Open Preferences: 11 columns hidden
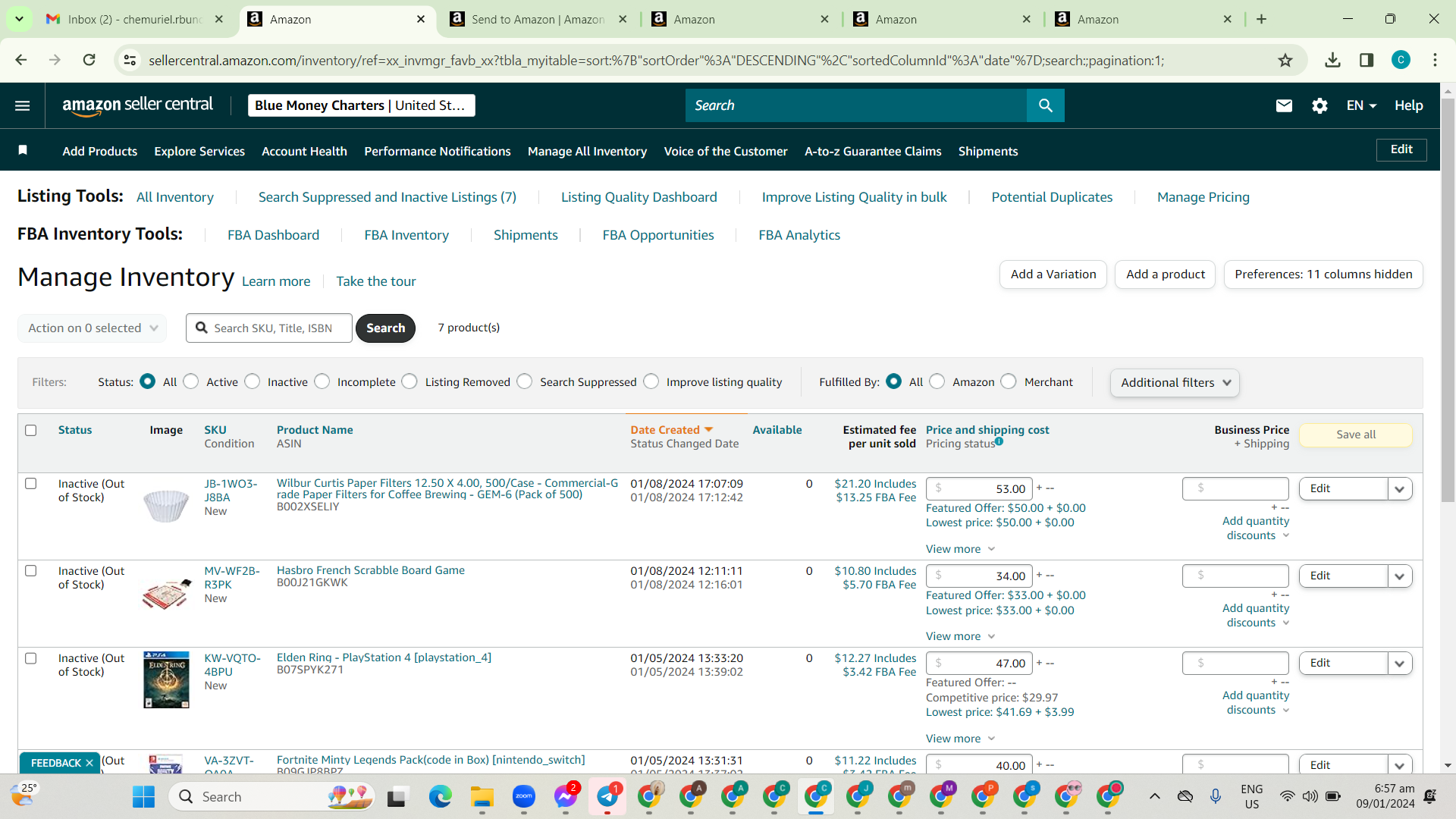The image size is (1456, 819). click(1323, 275)
